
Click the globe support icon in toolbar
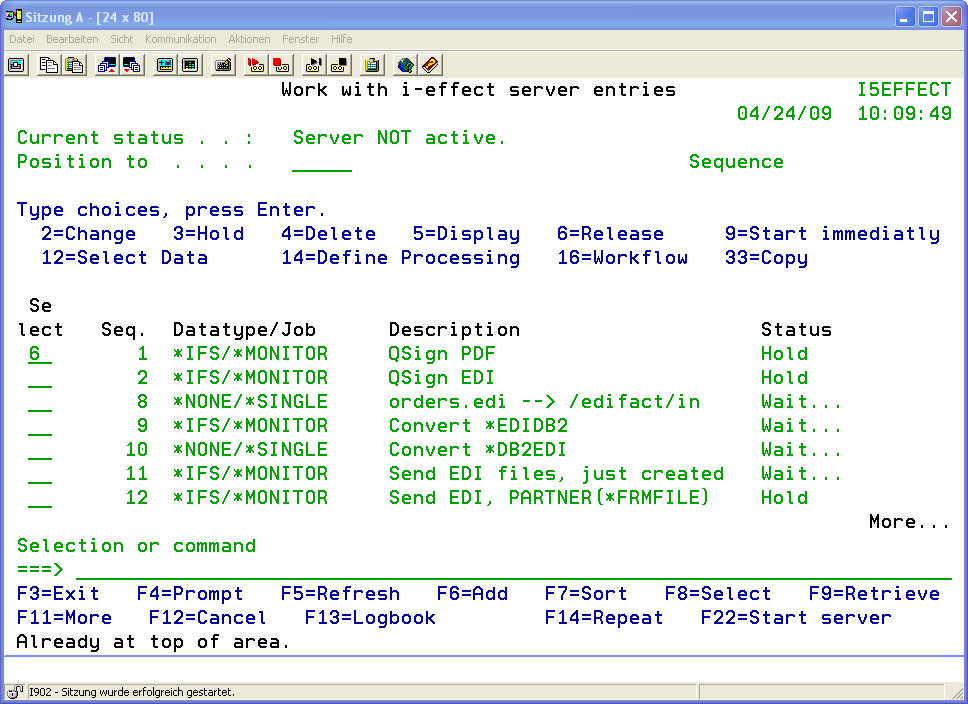(x=405, y=65)
